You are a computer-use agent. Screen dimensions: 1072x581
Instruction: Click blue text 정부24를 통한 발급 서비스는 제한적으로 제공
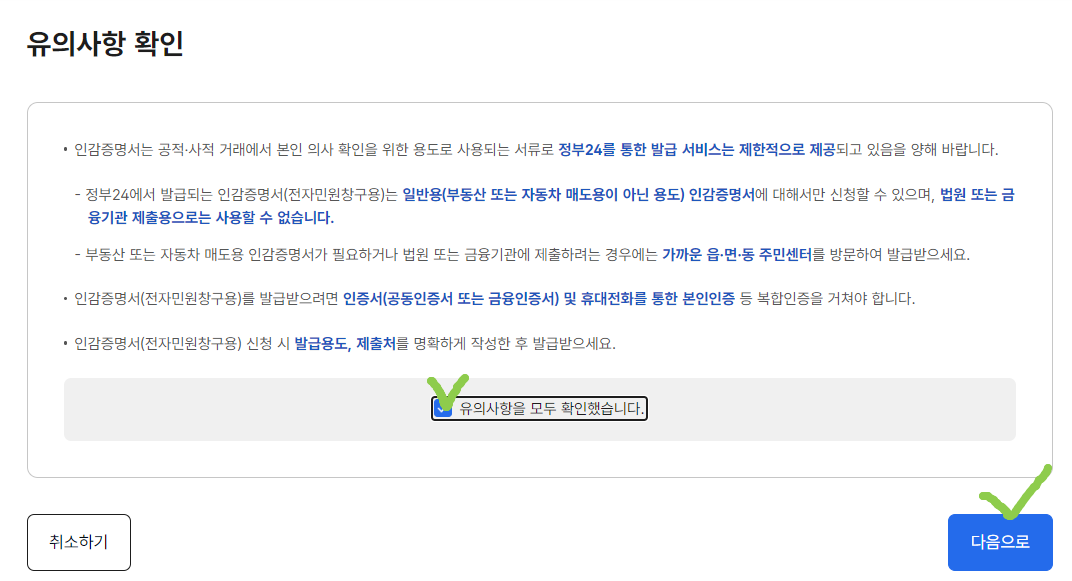point(697,150)
